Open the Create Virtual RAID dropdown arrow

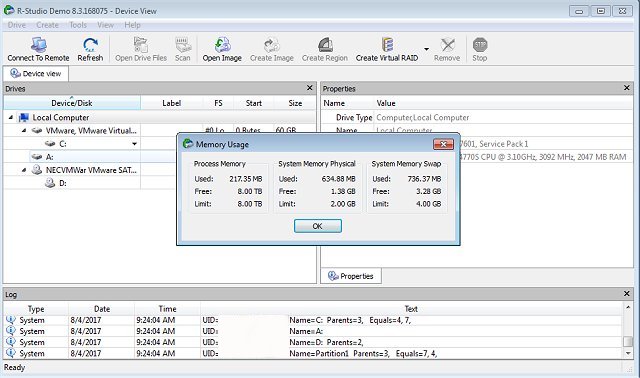click(x=427, y=49)
